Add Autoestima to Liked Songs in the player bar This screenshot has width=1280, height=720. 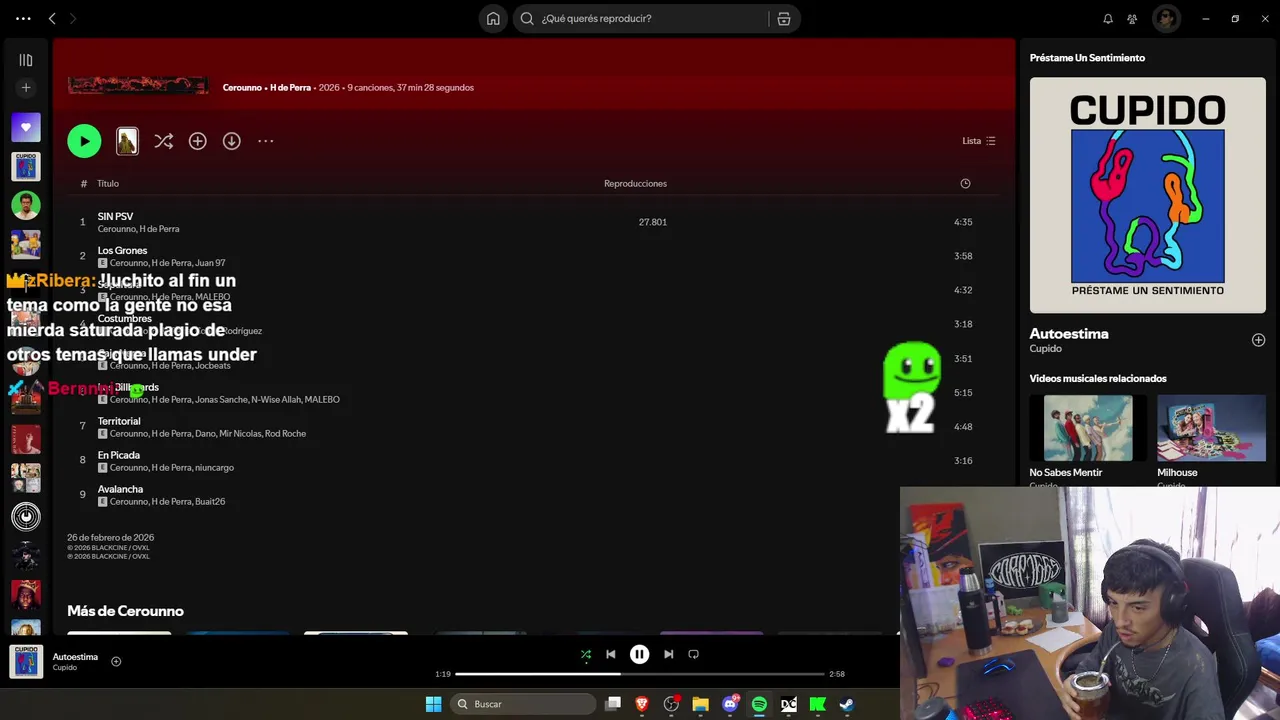tap(116, 661)
